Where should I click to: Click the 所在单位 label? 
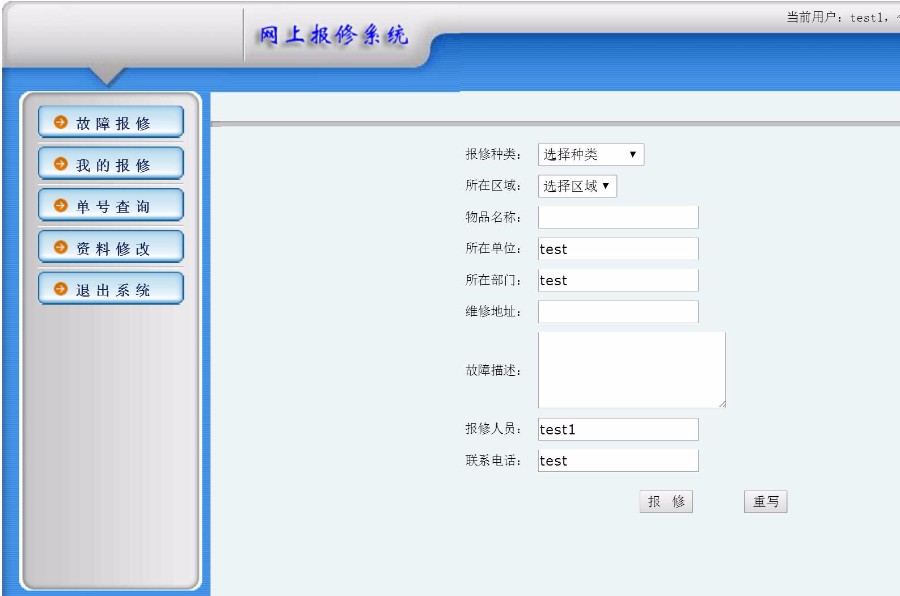(x=493, y=248)
